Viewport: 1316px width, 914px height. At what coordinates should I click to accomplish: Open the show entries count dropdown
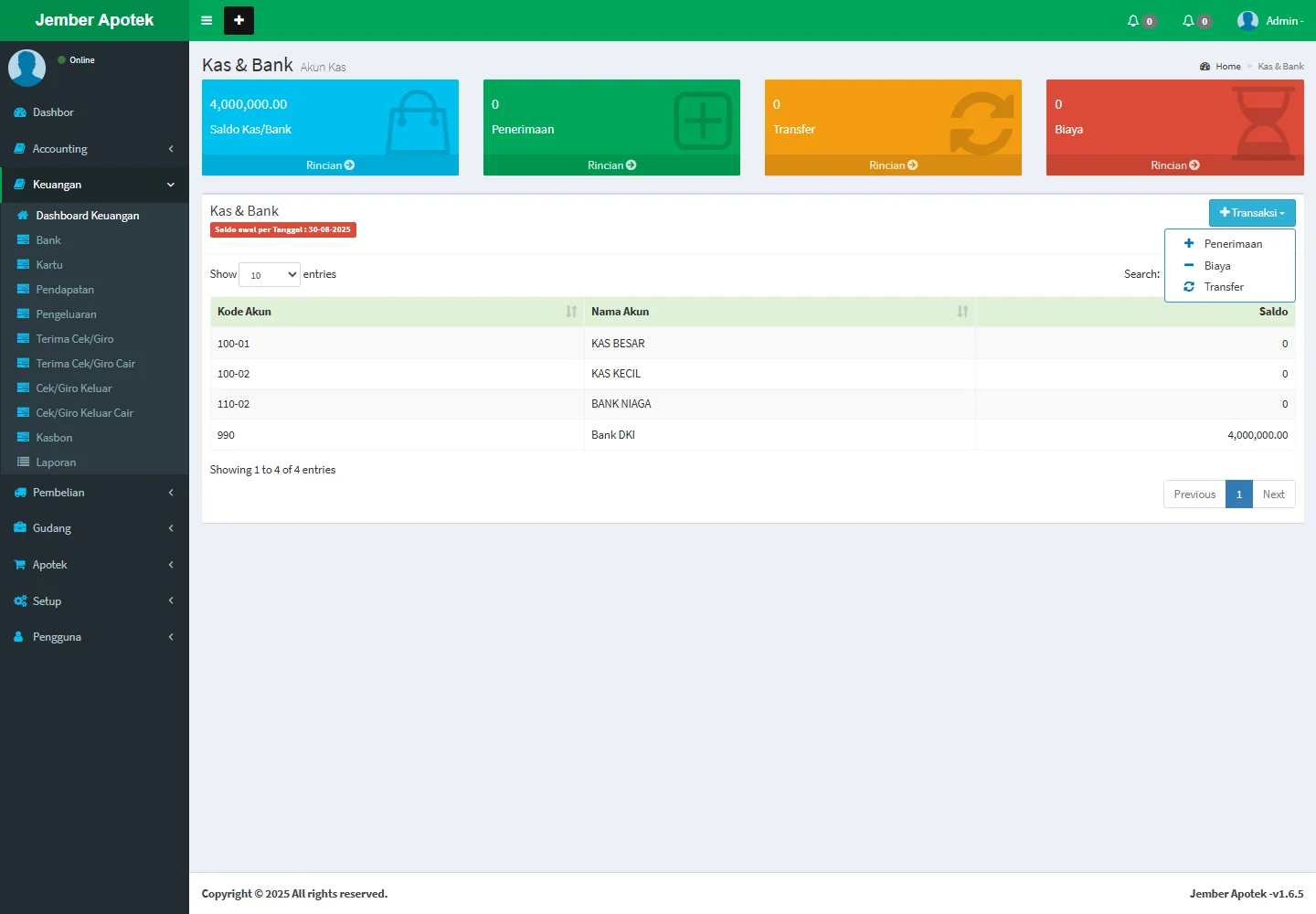coord(269,274)
